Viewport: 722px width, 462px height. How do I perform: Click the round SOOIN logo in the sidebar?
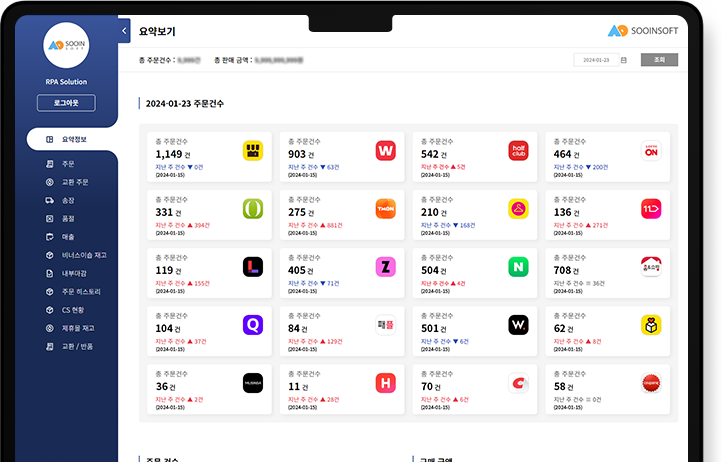66,45
